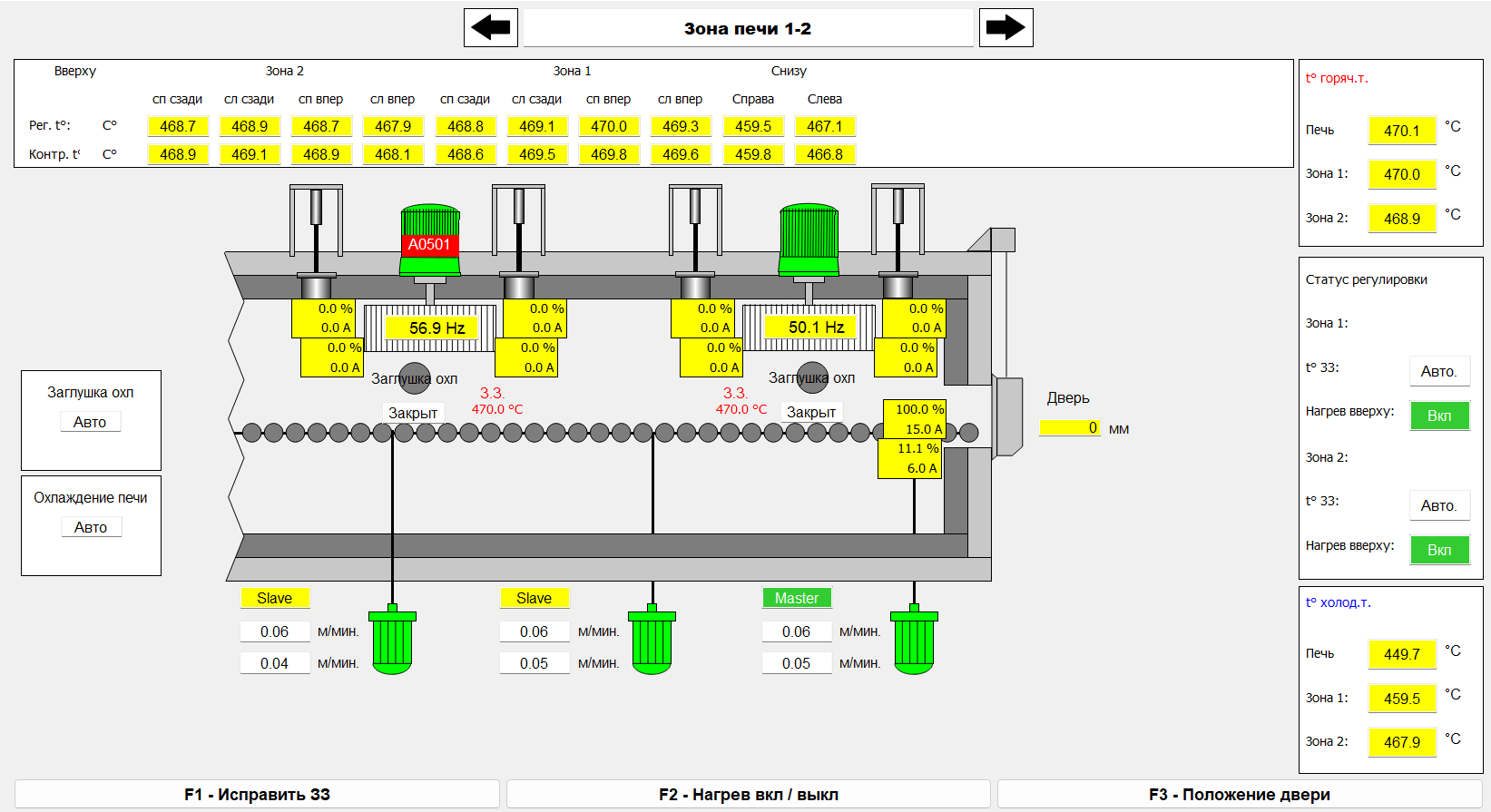
Task: Click the left arrow navigation button
Action: point(491,28)
